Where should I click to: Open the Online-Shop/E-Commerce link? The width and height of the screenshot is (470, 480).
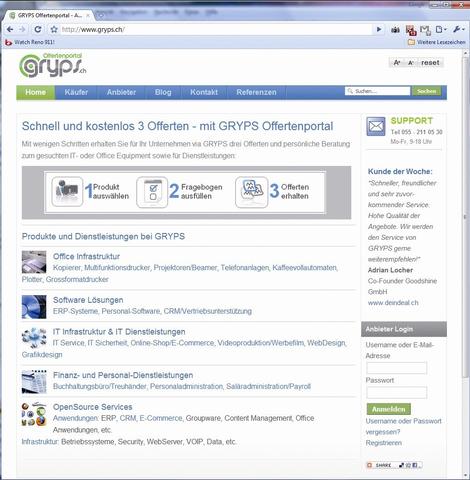[x=172, y=343]
